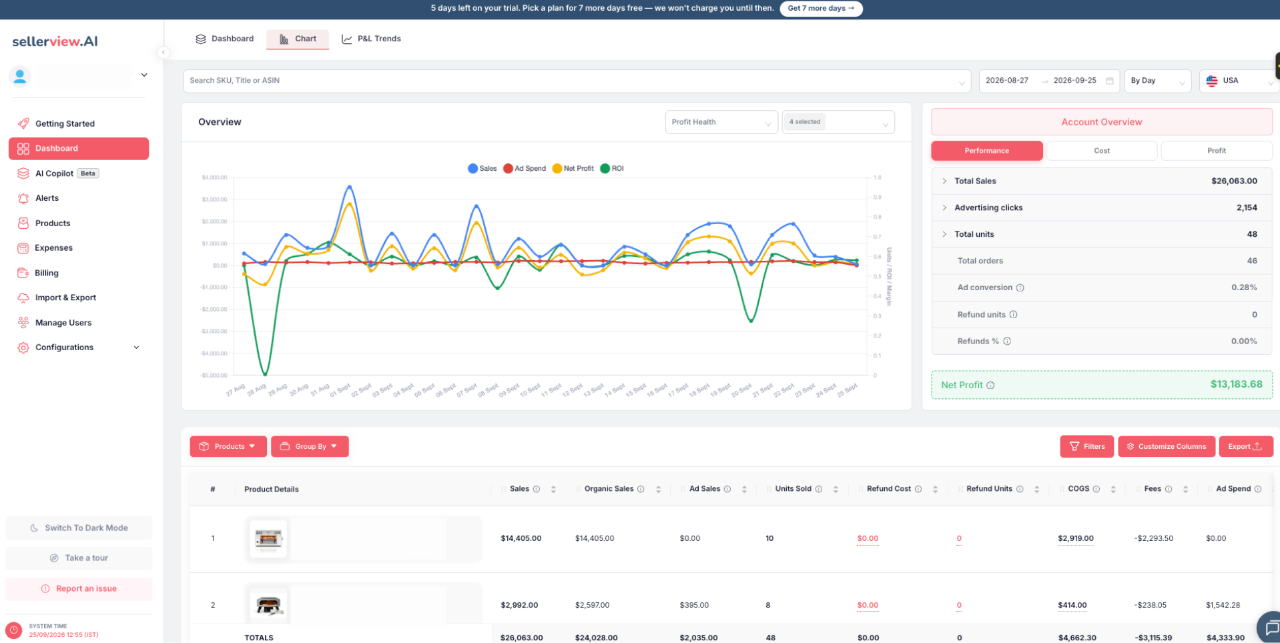Click the calendar icon in date range
Image resolution: width=1280 pixels, height=643 pixels.
(x=1110, y=81)
